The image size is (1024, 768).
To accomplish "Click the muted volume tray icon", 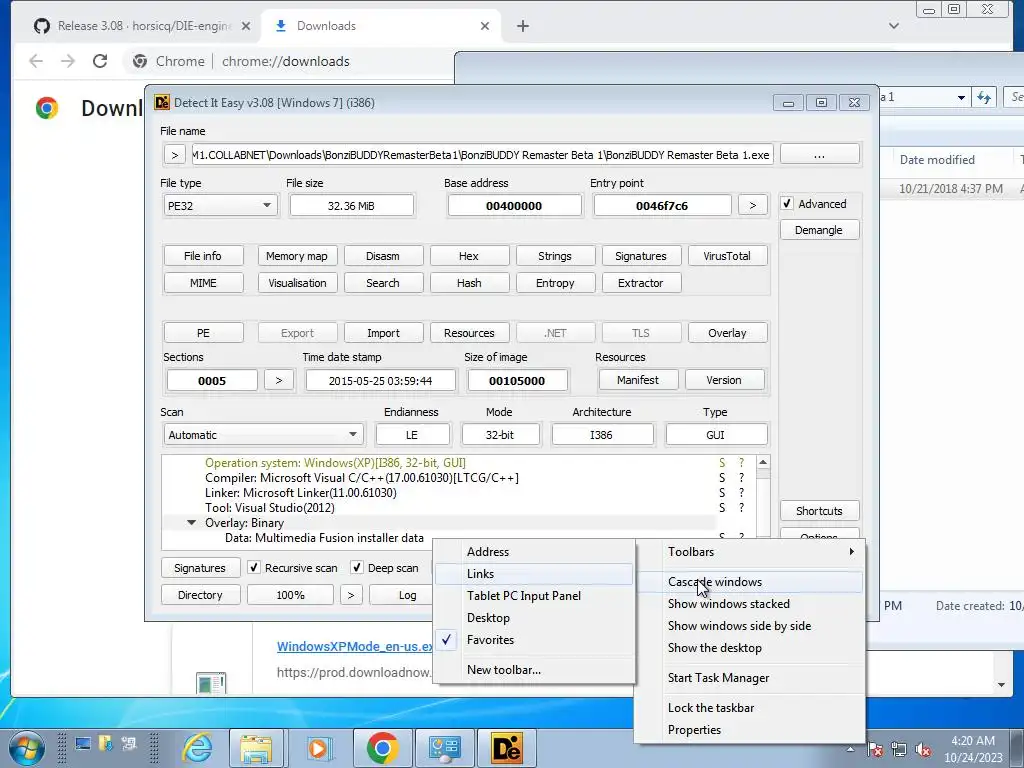I will coord(923,750).
